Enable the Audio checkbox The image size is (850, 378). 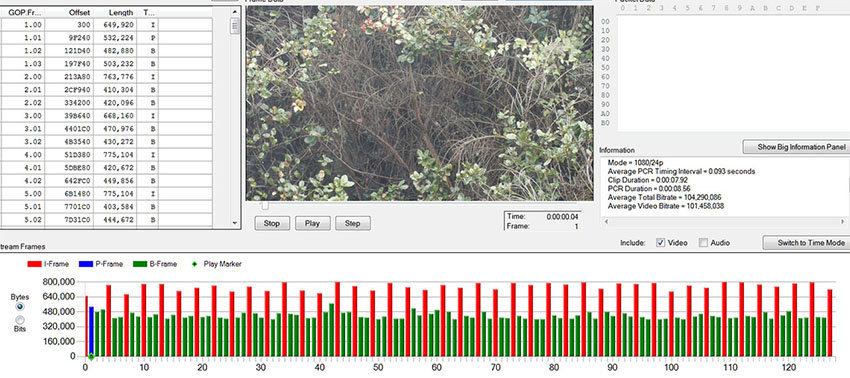(703, 243)
